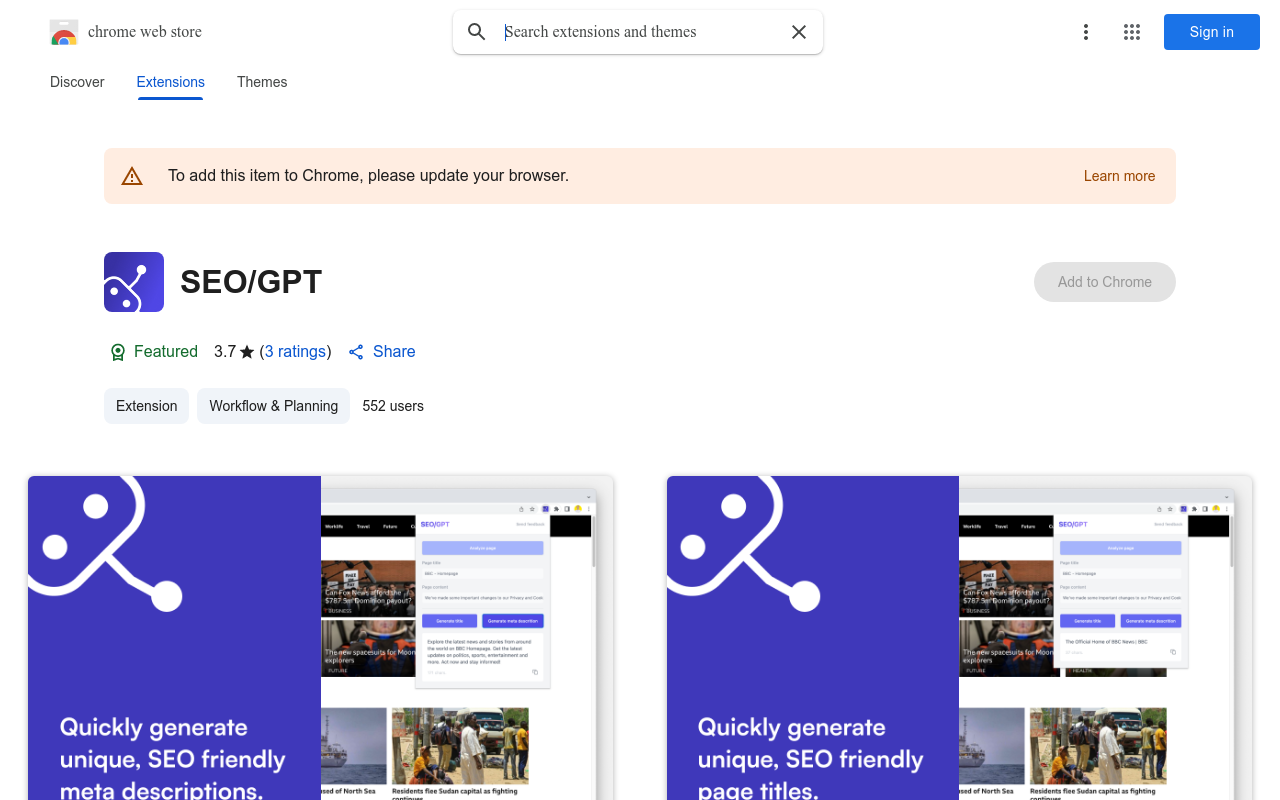
Task: Click the warning triangle in the banner
Action: click(x=132, y=175)
